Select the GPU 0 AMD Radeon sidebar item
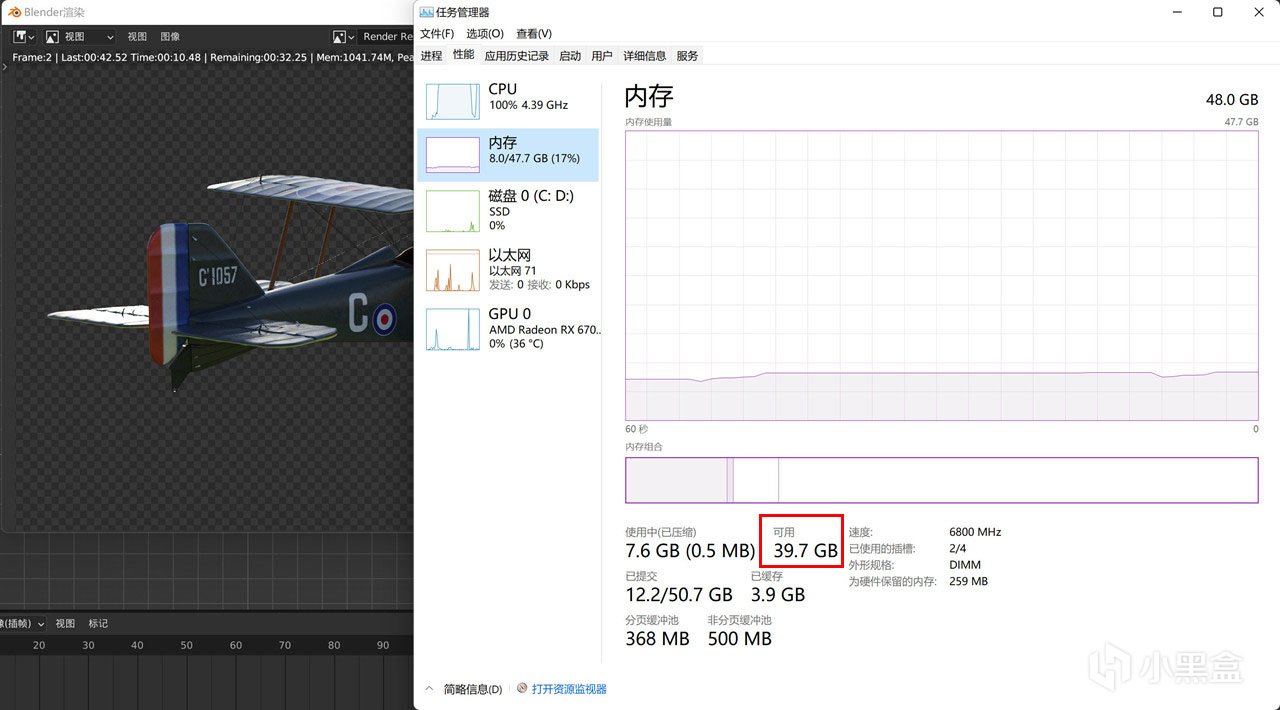 coord(508,328)
